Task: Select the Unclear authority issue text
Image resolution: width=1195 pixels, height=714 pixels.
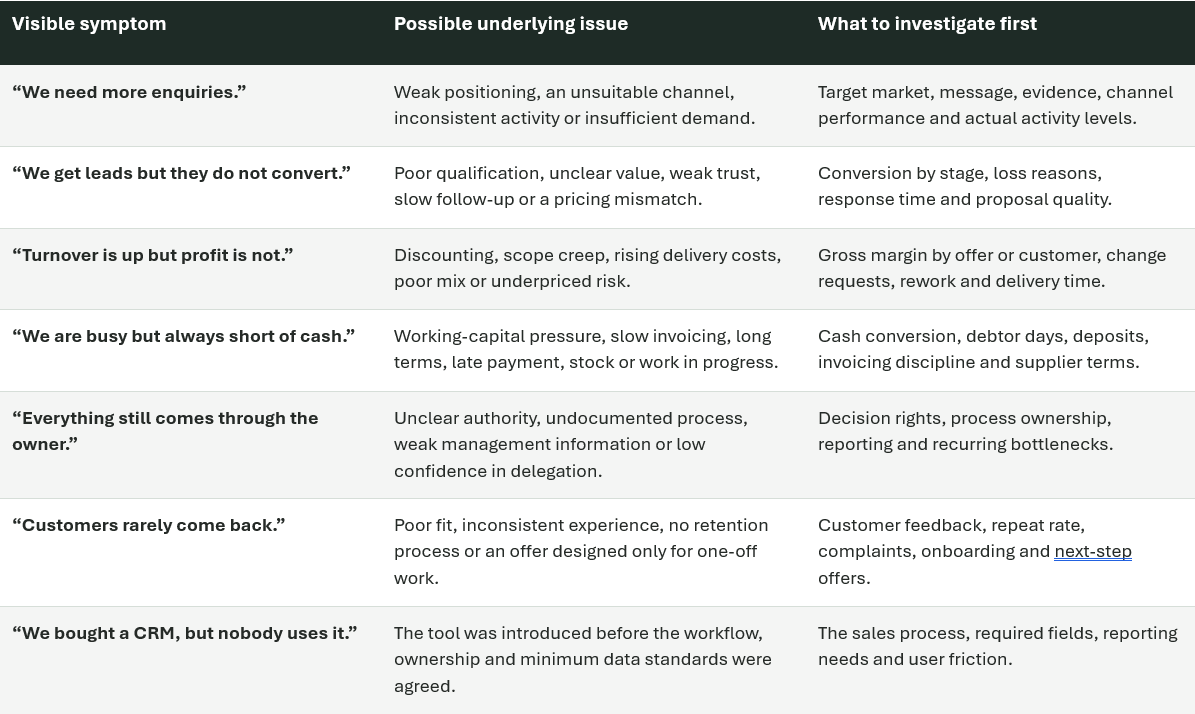Action: point(571,444)
